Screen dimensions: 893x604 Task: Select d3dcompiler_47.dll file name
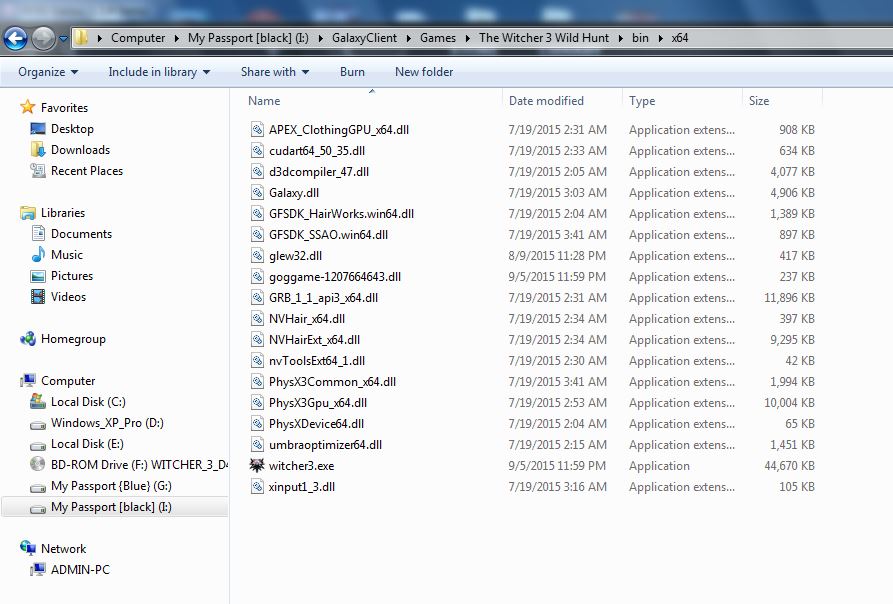click(319, 172)
